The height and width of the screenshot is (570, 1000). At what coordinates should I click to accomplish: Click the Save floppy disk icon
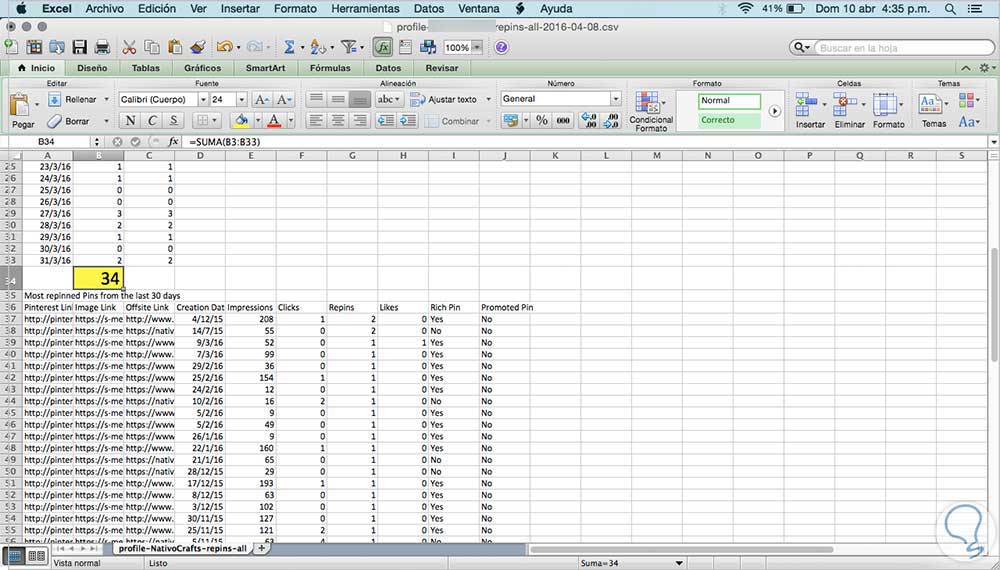tap(80, 47)
